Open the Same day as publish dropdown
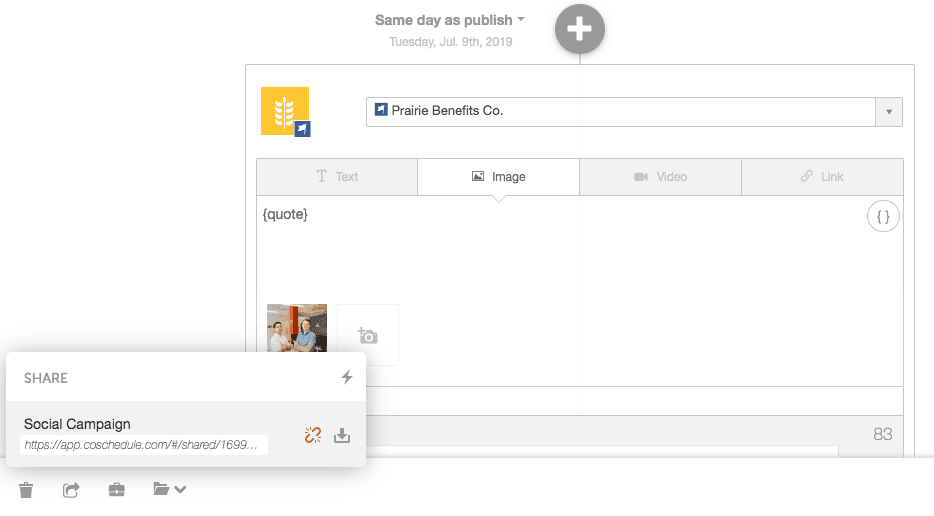The width and height of the screenshot is (934, 516). (x=450, y=20)
